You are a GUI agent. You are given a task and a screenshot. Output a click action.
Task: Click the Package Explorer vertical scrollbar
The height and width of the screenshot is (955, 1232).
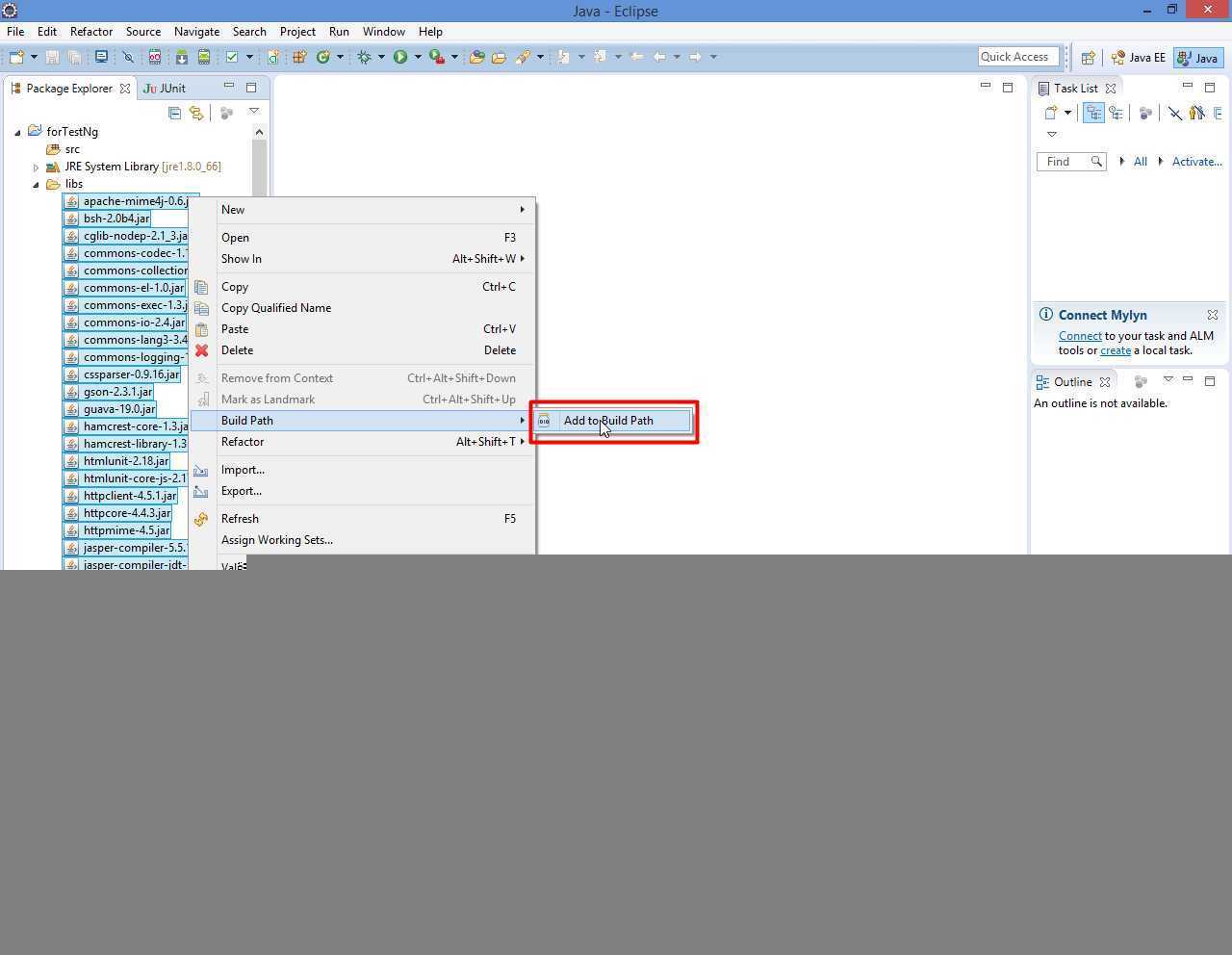click(x=259, y=347)
